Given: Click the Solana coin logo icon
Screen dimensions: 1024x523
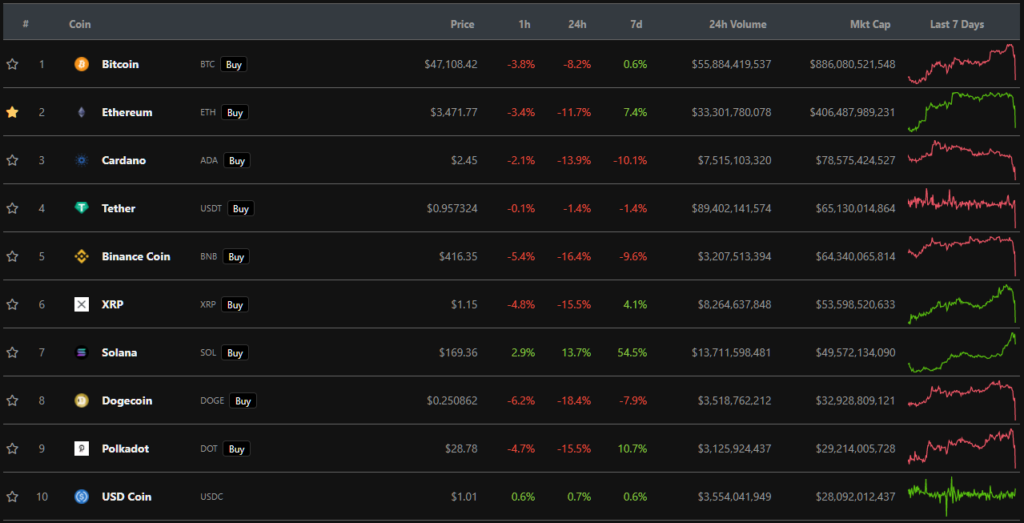Looking at the screenshot, I should point(81,352).
